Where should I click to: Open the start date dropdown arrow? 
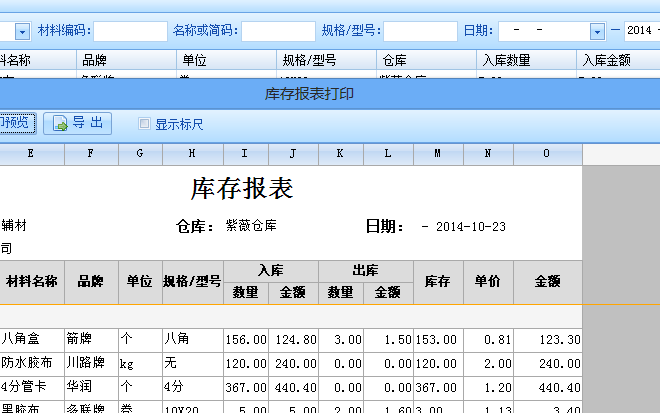(x=597, y=32)
